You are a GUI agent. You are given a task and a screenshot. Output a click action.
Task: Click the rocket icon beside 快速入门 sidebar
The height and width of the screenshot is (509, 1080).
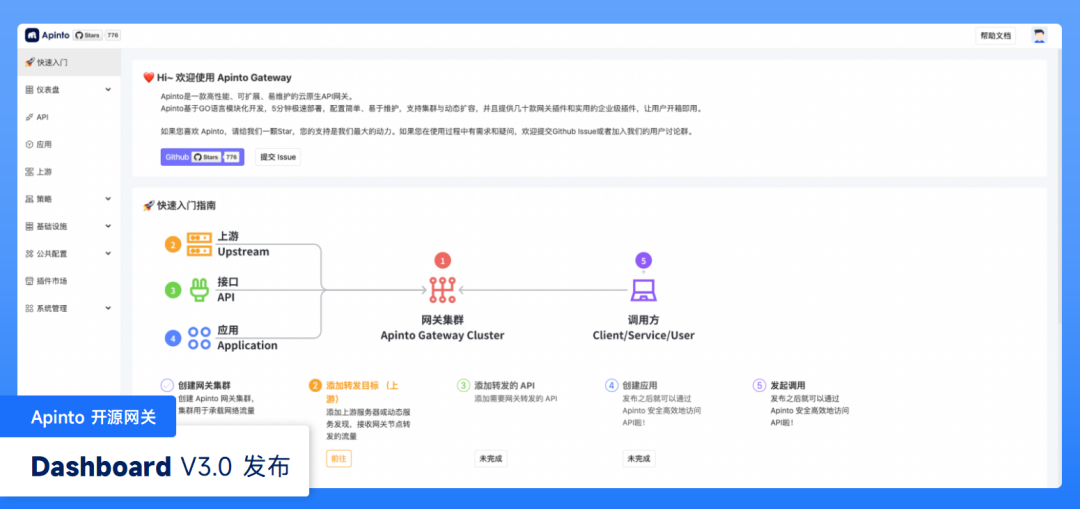(30, 62)
